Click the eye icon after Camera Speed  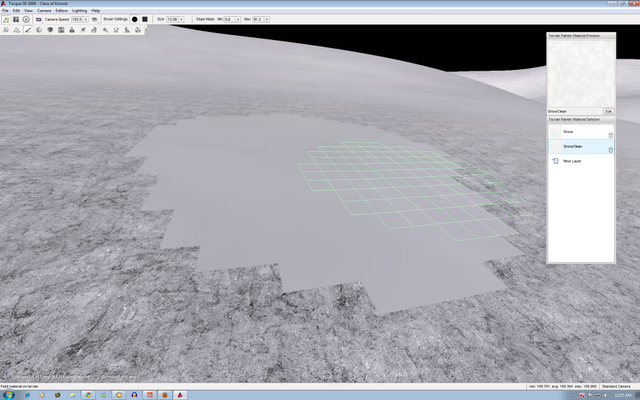pos(94,19)
